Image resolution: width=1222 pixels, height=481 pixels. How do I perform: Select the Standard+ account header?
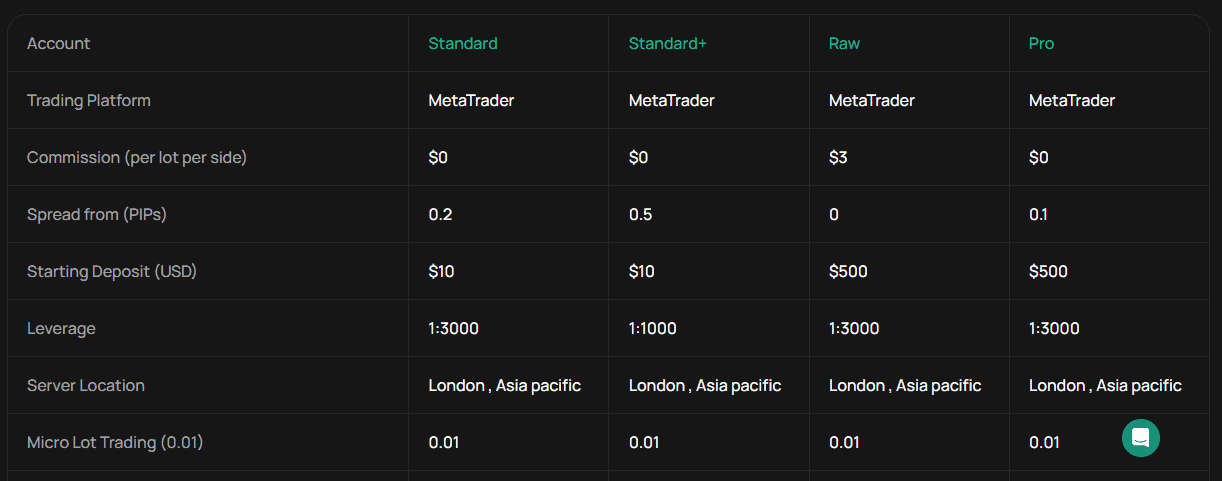[668, 43]
